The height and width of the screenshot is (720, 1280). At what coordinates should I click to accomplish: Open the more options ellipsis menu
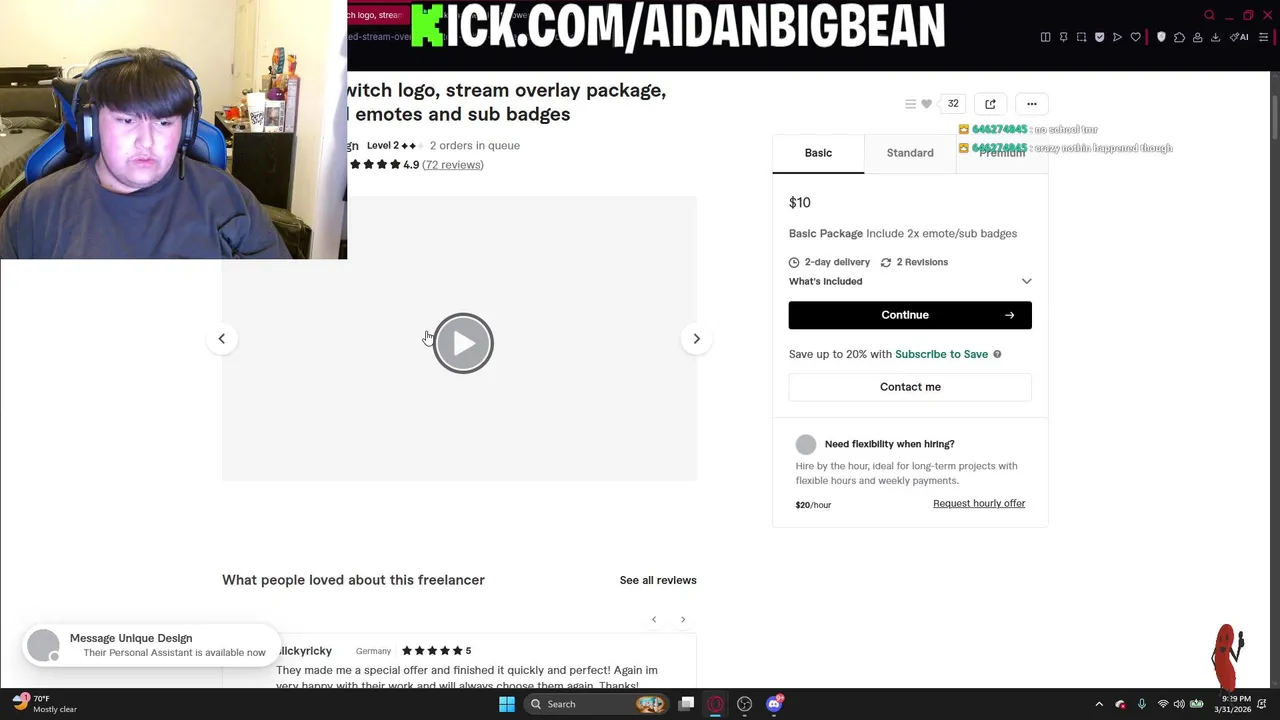pos(1032,104)
